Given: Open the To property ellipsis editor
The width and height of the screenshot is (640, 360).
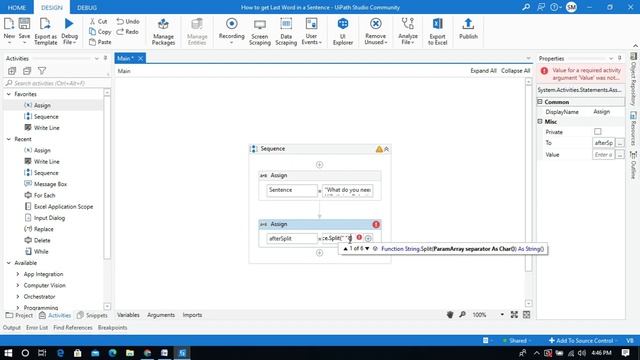Looking at the screenshot, I should (x=620, y=143).
